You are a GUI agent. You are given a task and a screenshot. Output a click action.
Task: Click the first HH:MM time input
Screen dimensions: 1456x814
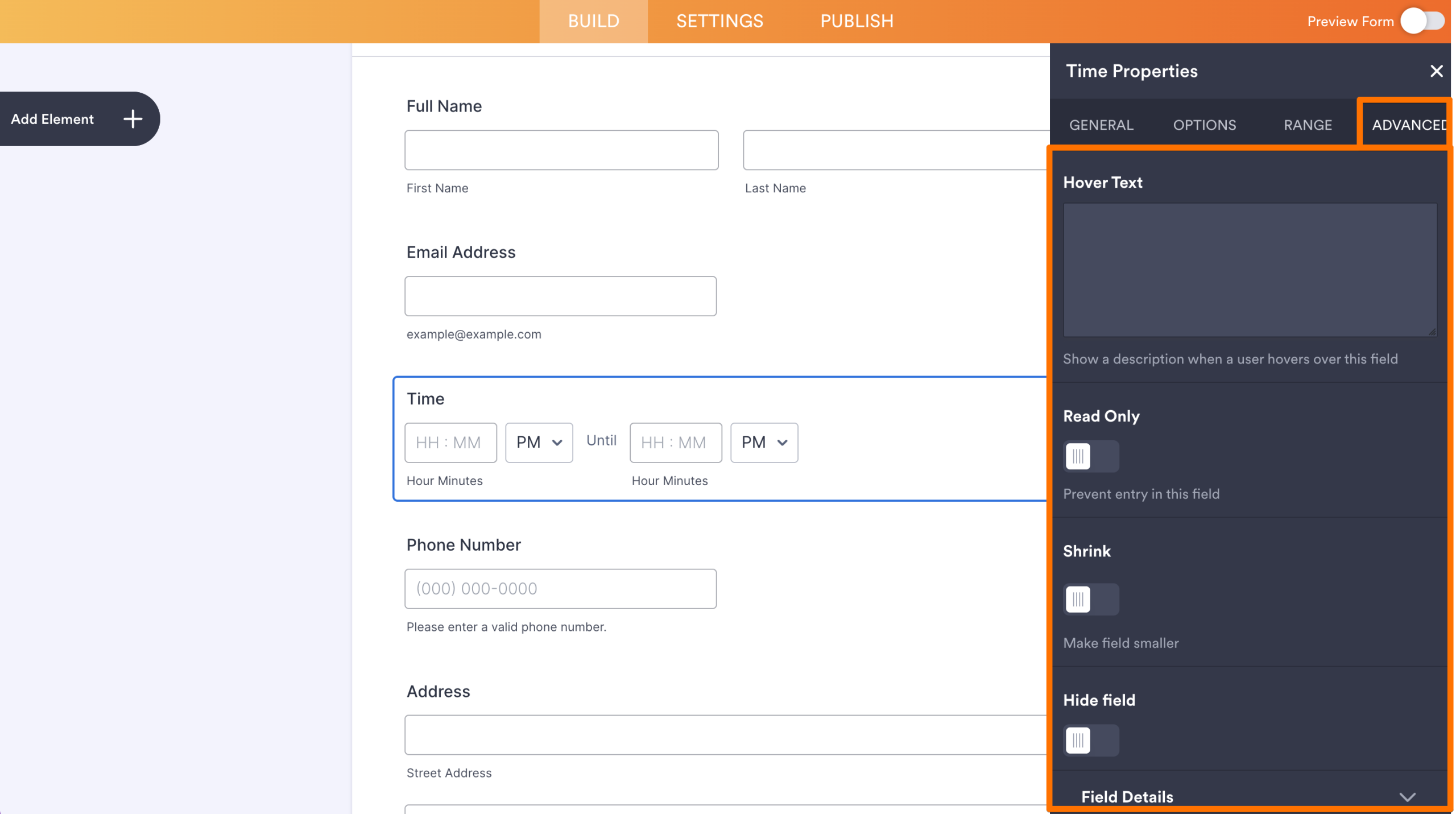click(450, 443)
